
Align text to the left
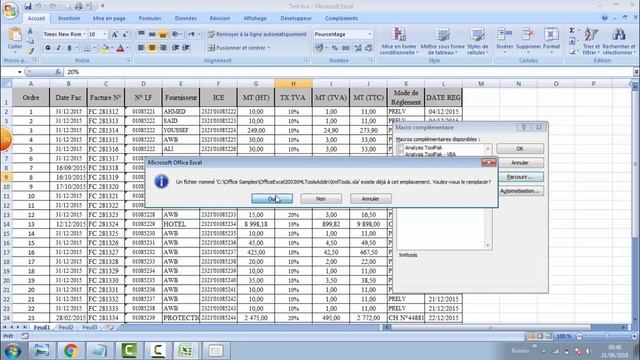141,48
